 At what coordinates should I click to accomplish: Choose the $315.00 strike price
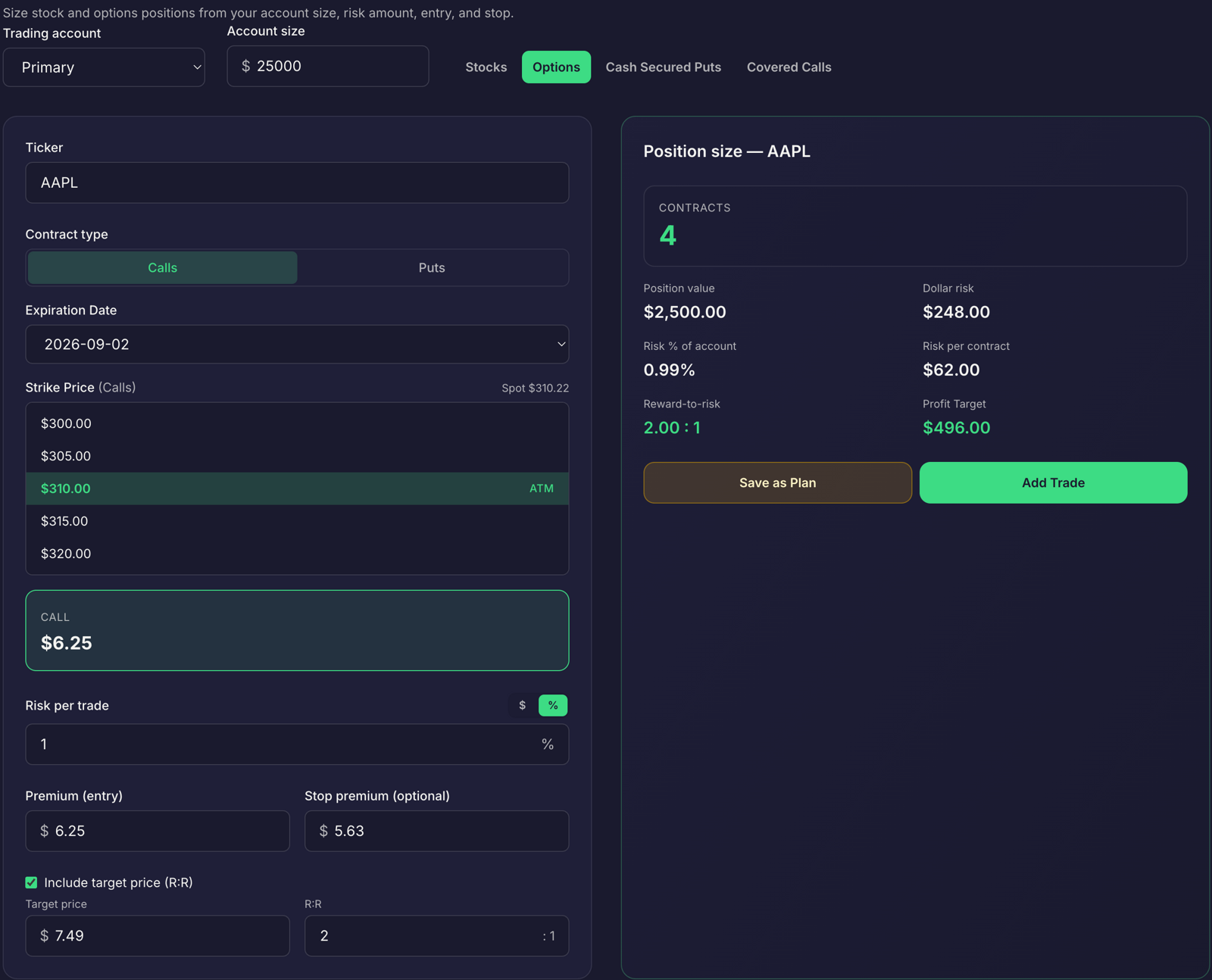click(297, 521)
